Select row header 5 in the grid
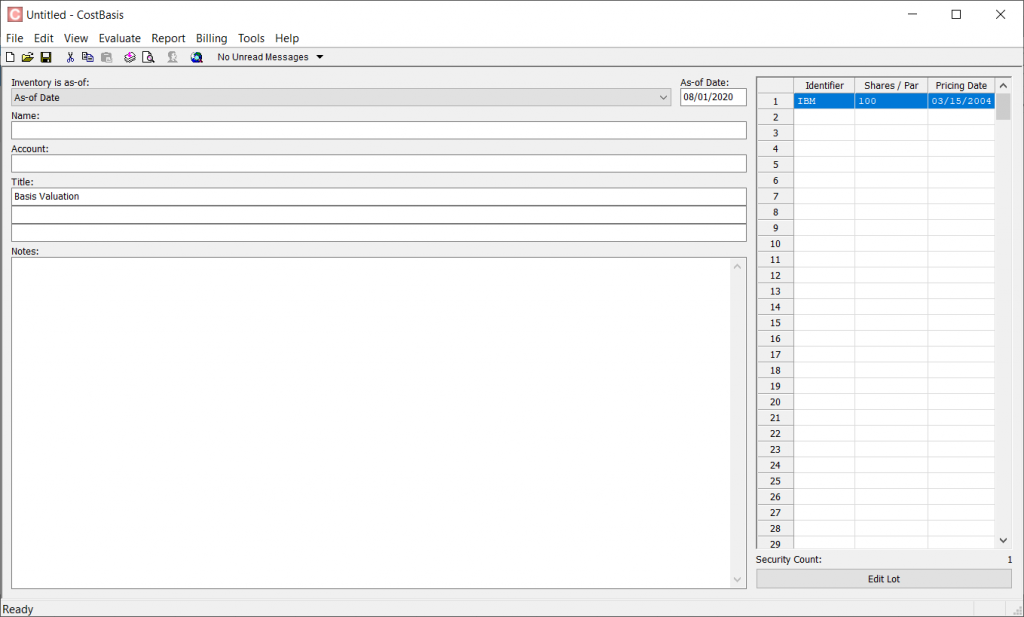Viewport: 1024px width, 617px height. coord(775,165)
